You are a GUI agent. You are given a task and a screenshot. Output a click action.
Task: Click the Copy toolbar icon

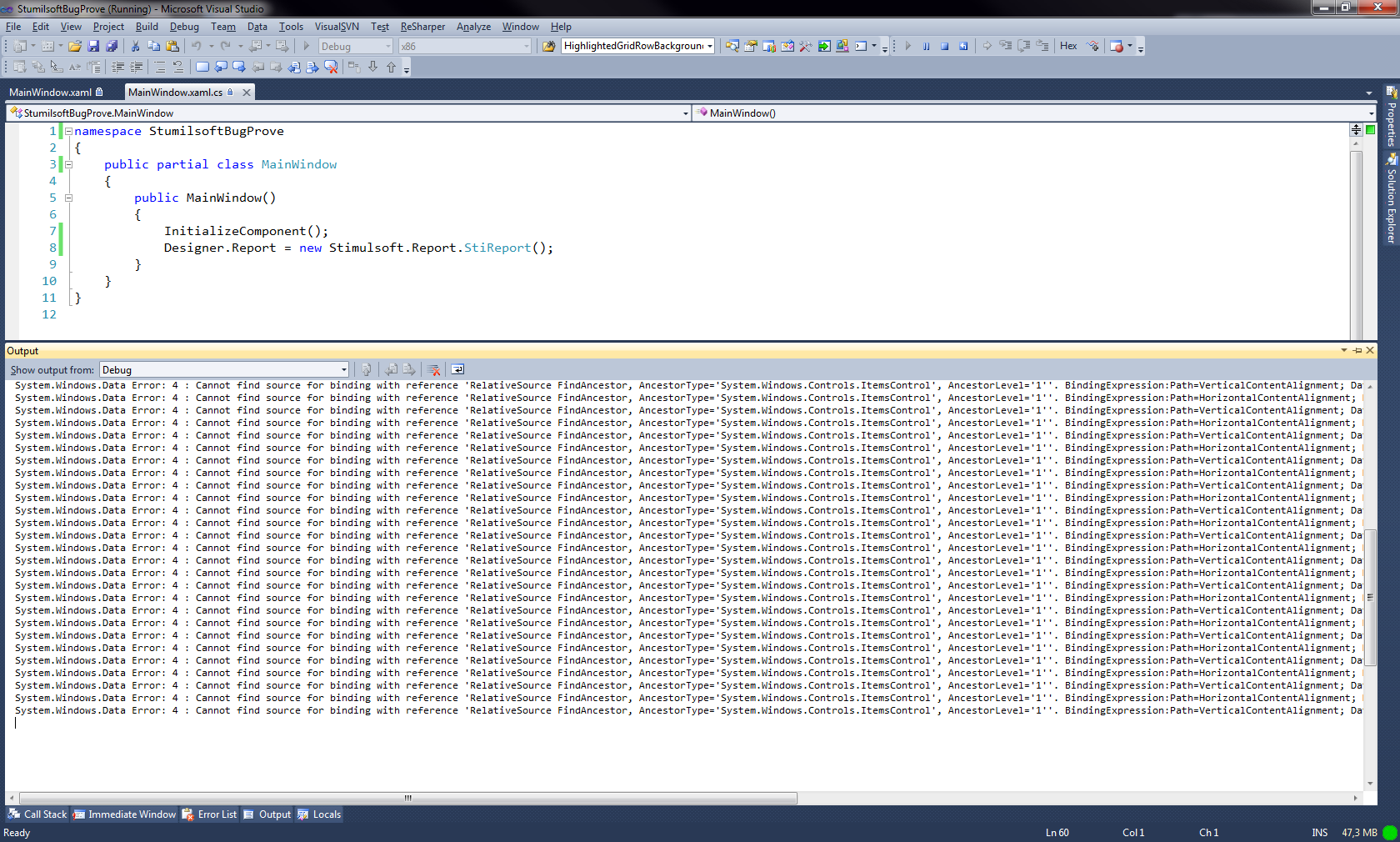pos(153,47)
